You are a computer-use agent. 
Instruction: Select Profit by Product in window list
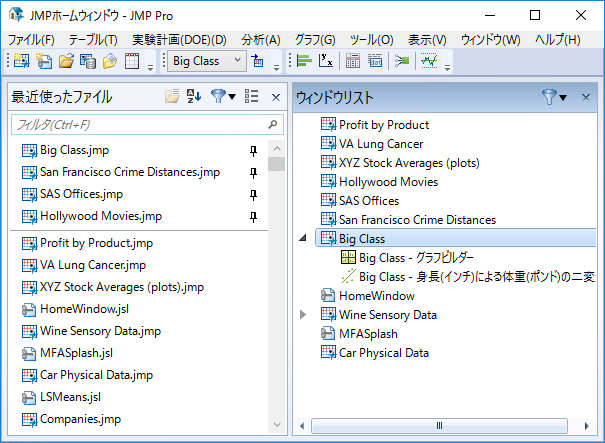click(x=375, y=125)
